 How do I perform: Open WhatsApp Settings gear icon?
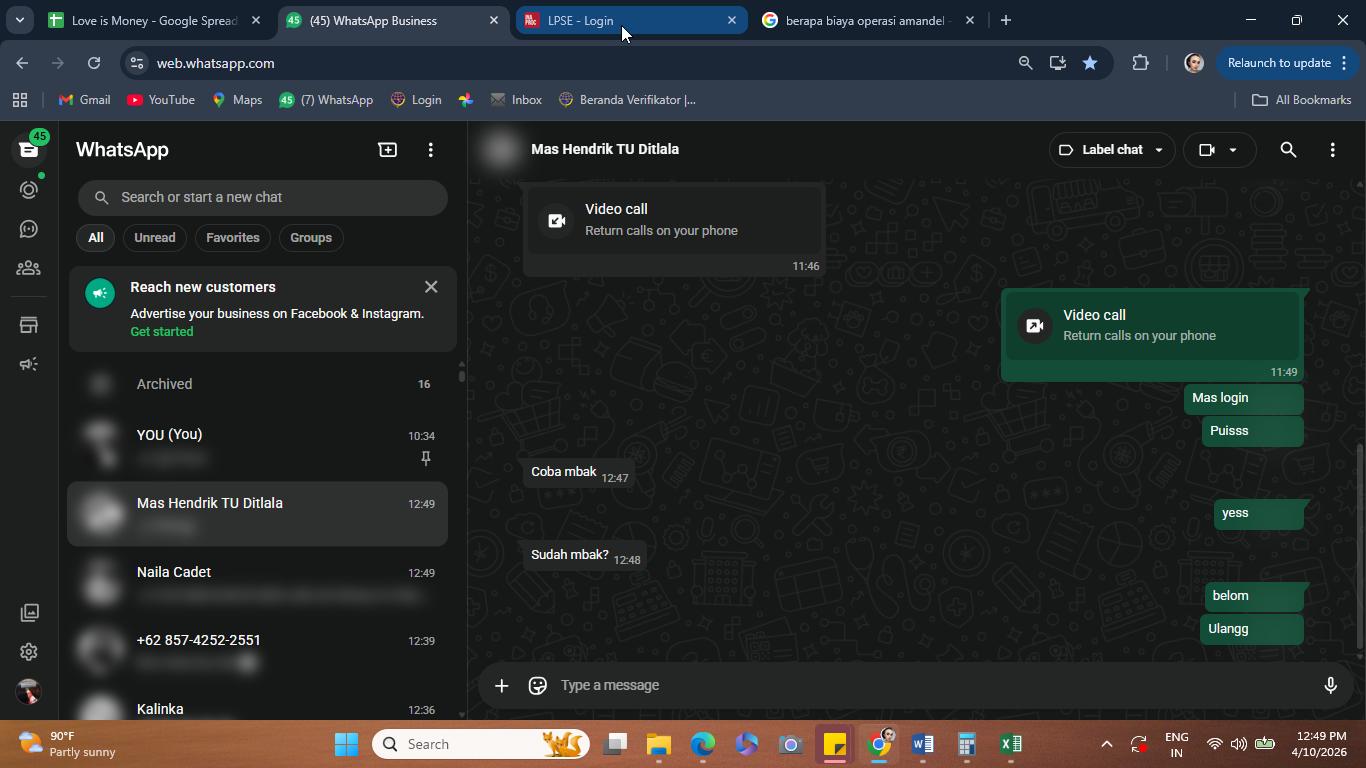click(29, 652)
